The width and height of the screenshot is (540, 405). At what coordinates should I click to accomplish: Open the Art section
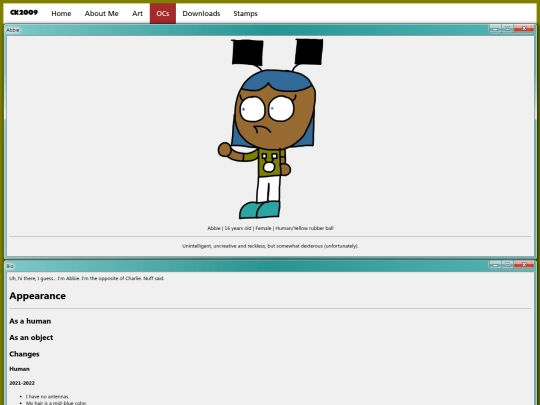pyautogui.click(x=137, y=13)
